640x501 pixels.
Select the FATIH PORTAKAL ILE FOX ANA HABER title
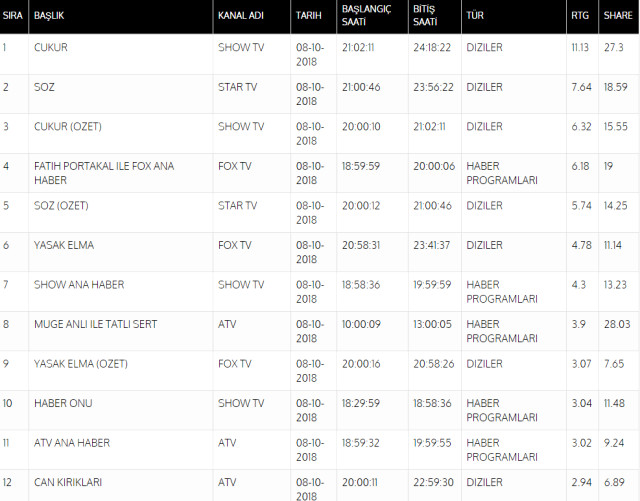tap(104, 172)
